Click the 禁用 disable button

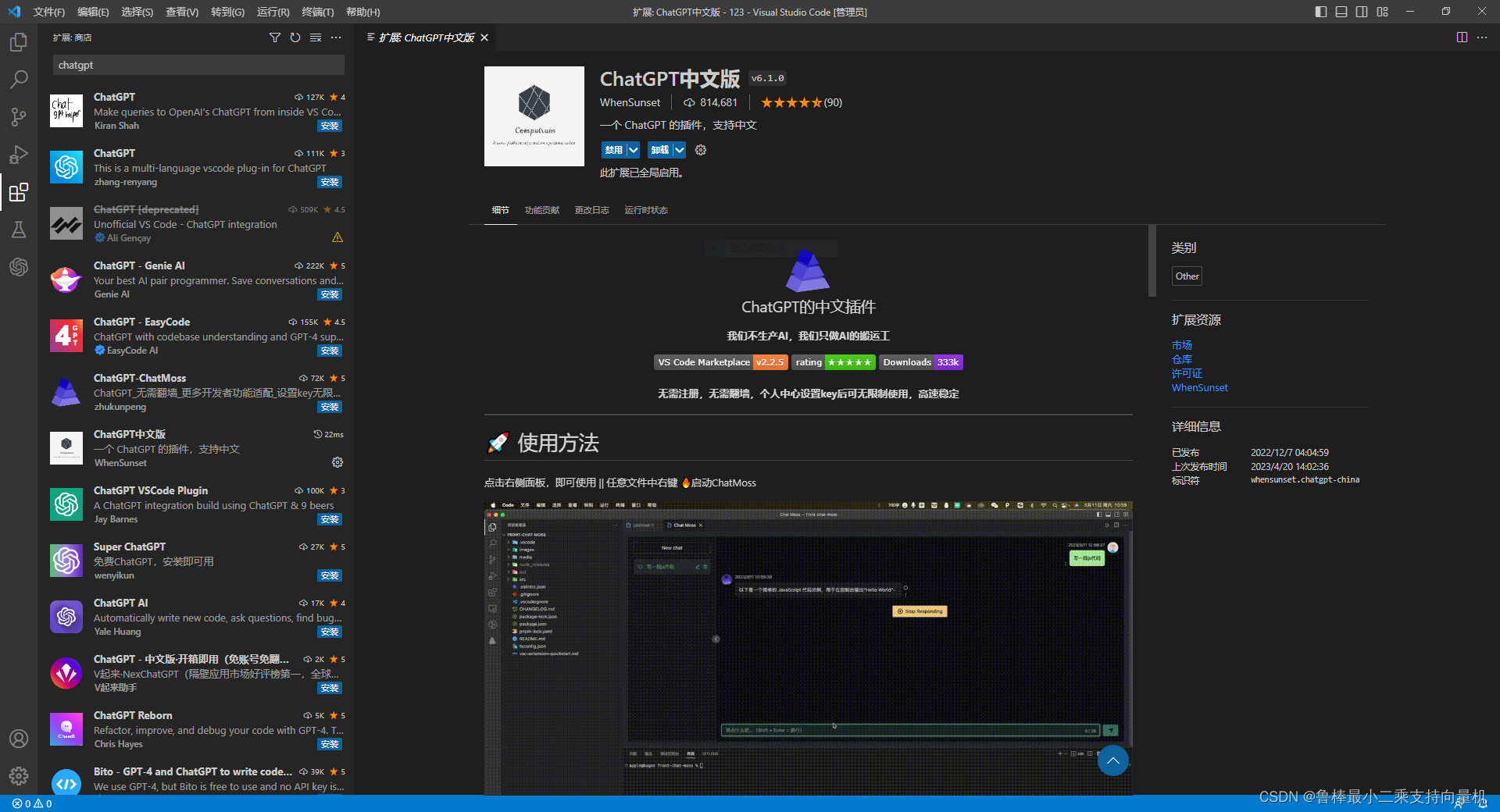click(x=614, y=150)
